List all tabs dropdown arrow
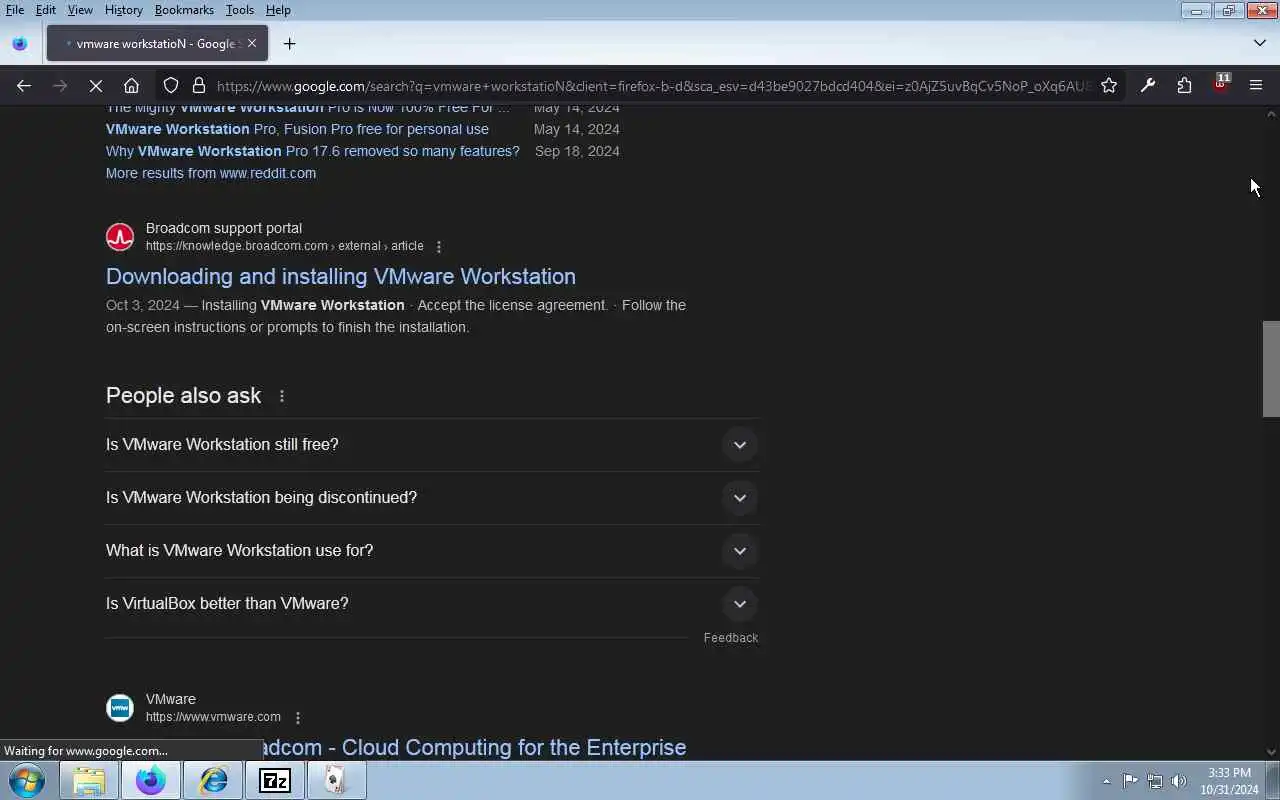Viewport: 1280px width, 800px height. 1260,43
